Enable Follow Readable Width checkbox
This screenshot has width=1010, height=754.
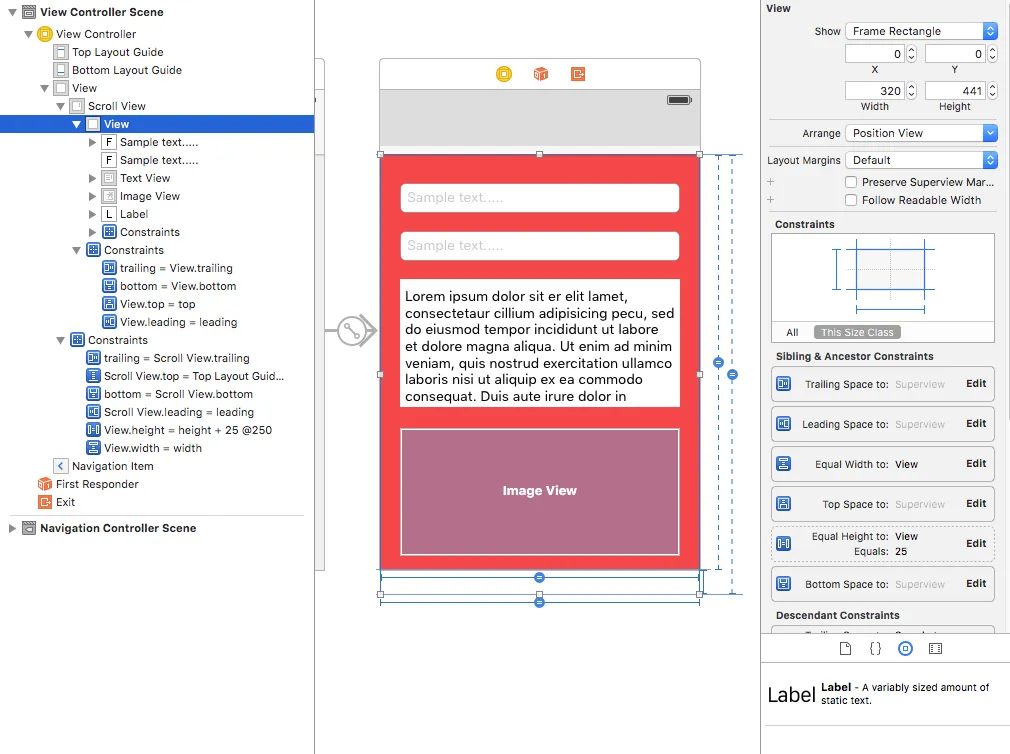pos(851,200)
